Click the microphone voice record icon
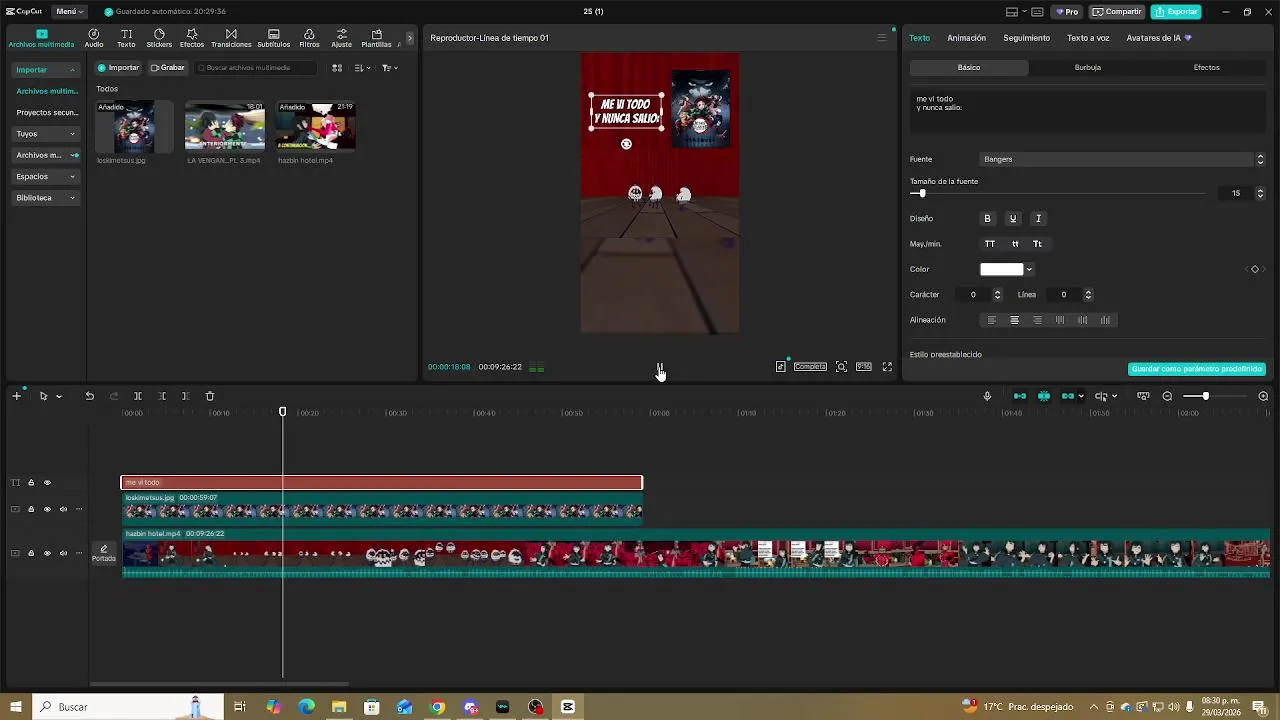The height and width of the screenshot is (720, 1280). point(987,396)
